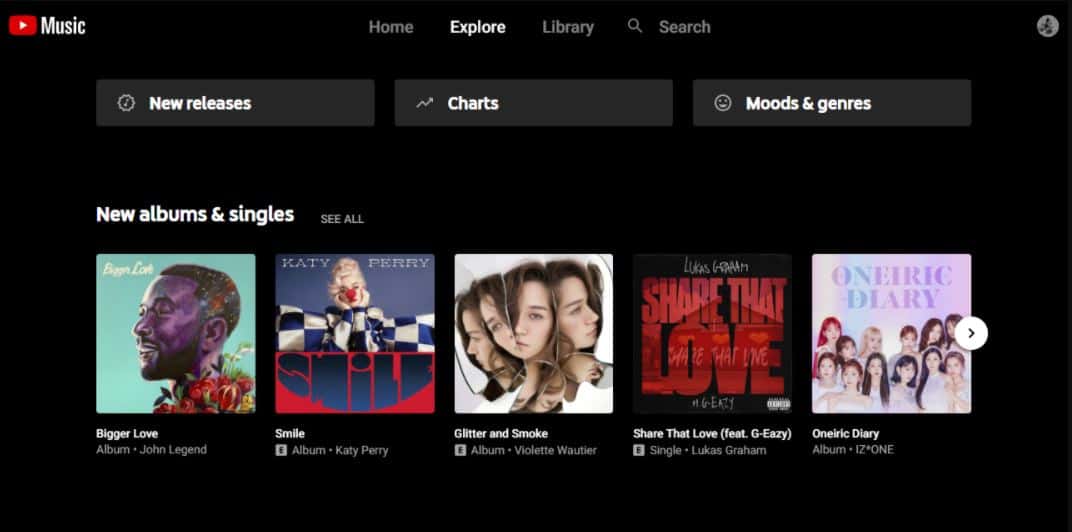Go to the Library tab
This screenshot has width=1072, height=532.
click(x=568, y=27)
